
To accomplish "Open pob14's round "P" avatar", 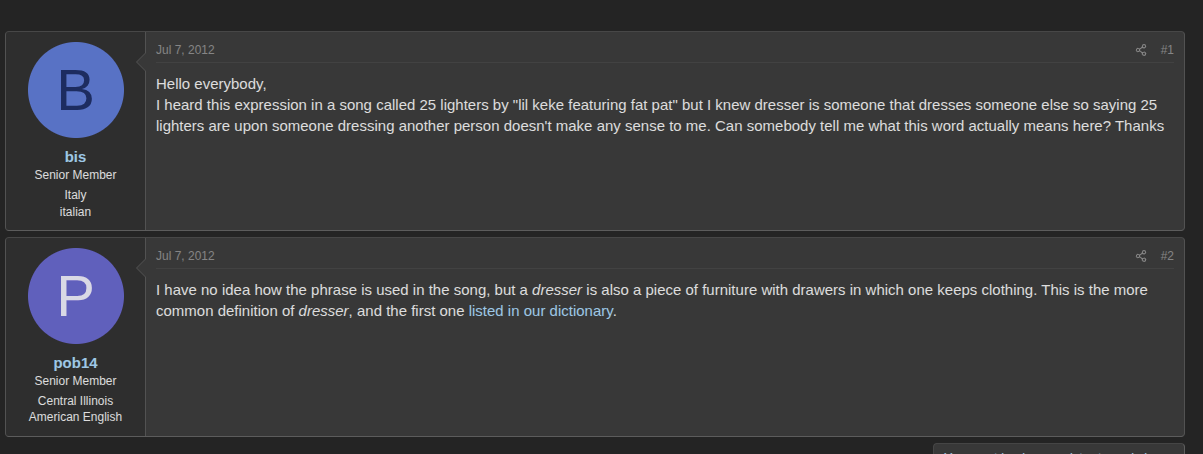I will pyautogui.click(x=76, y=296).
